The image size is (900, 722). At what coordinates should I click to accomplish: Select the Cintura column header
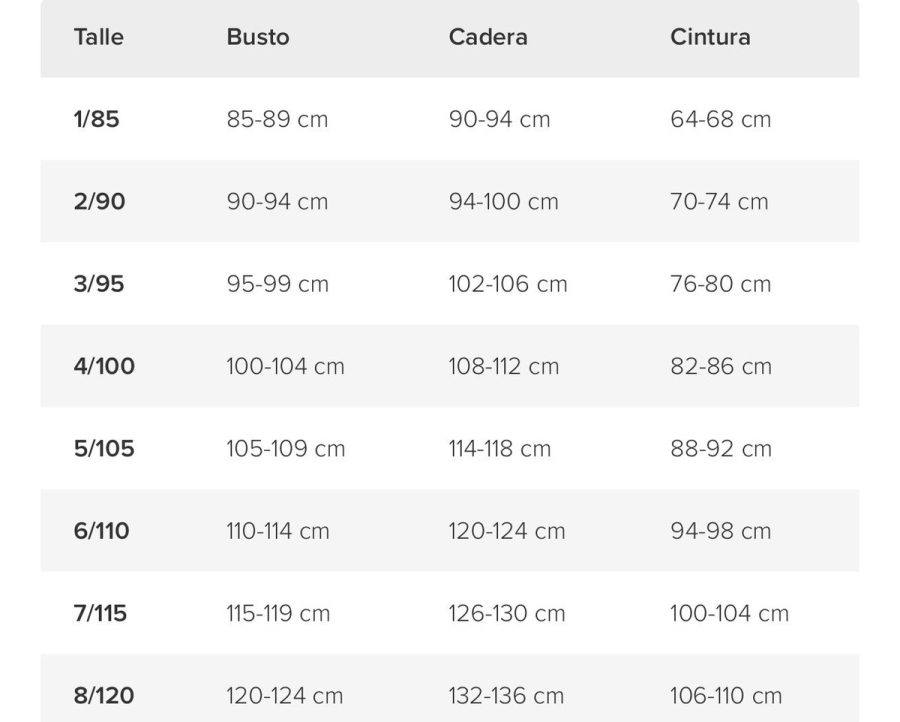pos(710,37)
